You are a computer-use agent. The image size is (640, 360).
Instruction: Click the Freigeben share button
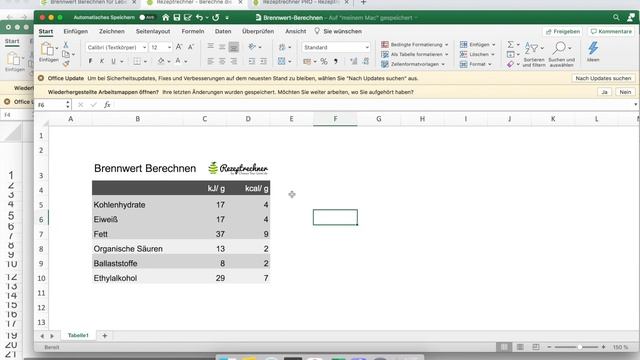(x=563, y=31)
